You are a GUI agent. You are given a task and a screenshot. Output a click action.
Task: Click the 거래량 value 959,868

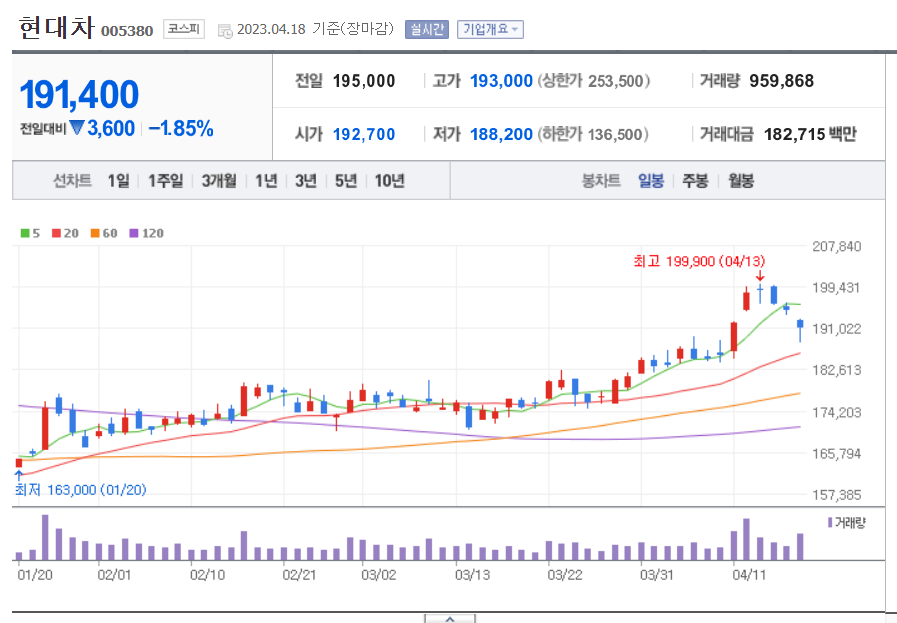coord(781,81)
